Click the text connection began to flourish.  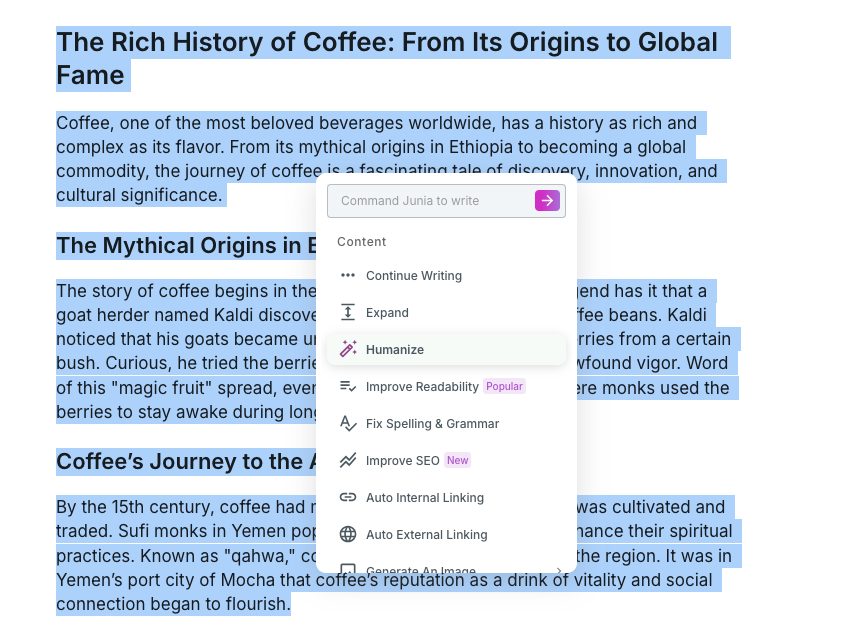(x=173, y=604)
